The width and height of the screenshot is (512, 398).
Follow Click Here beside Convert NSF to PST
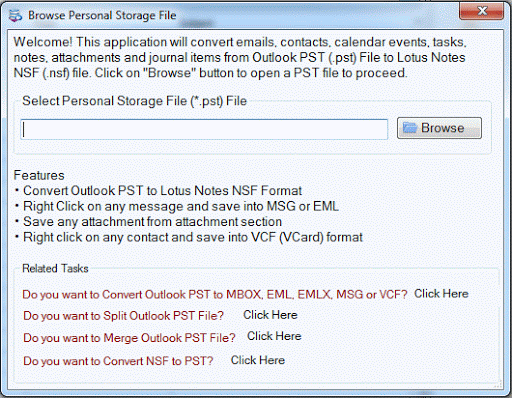tap(258, 360)
